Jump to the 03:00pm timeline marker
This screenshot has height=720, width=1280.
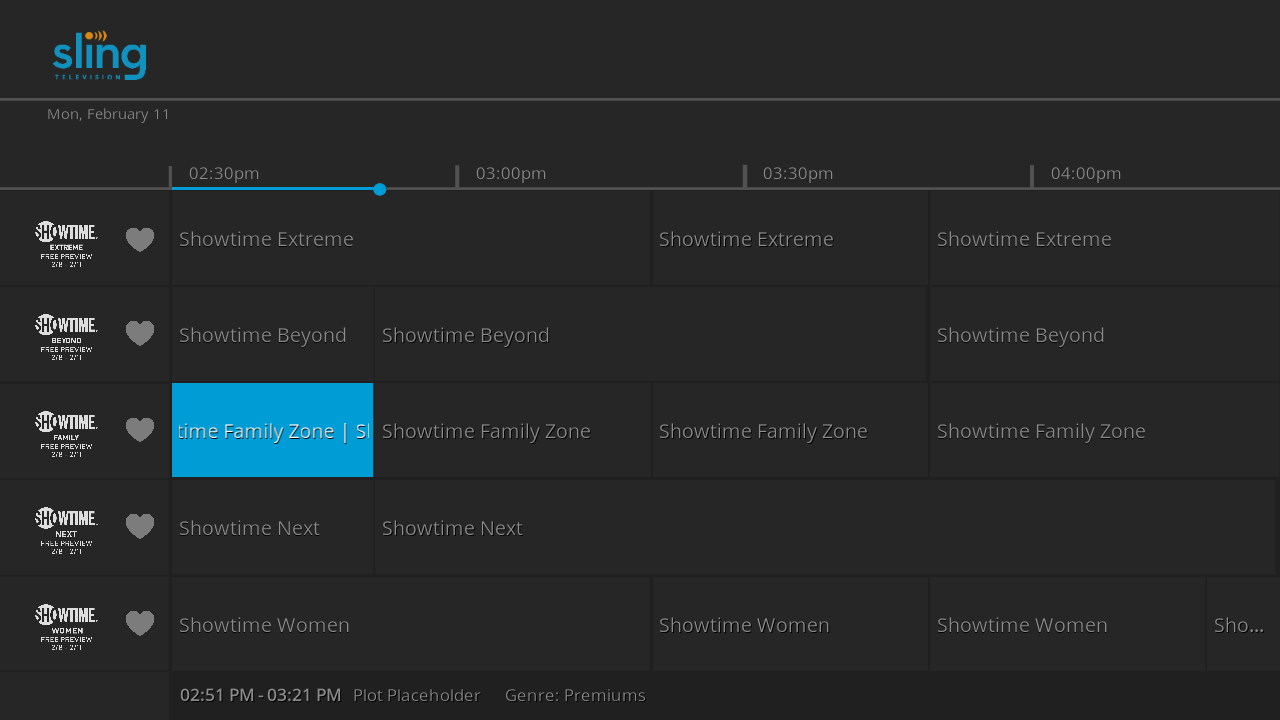[510, 174]
